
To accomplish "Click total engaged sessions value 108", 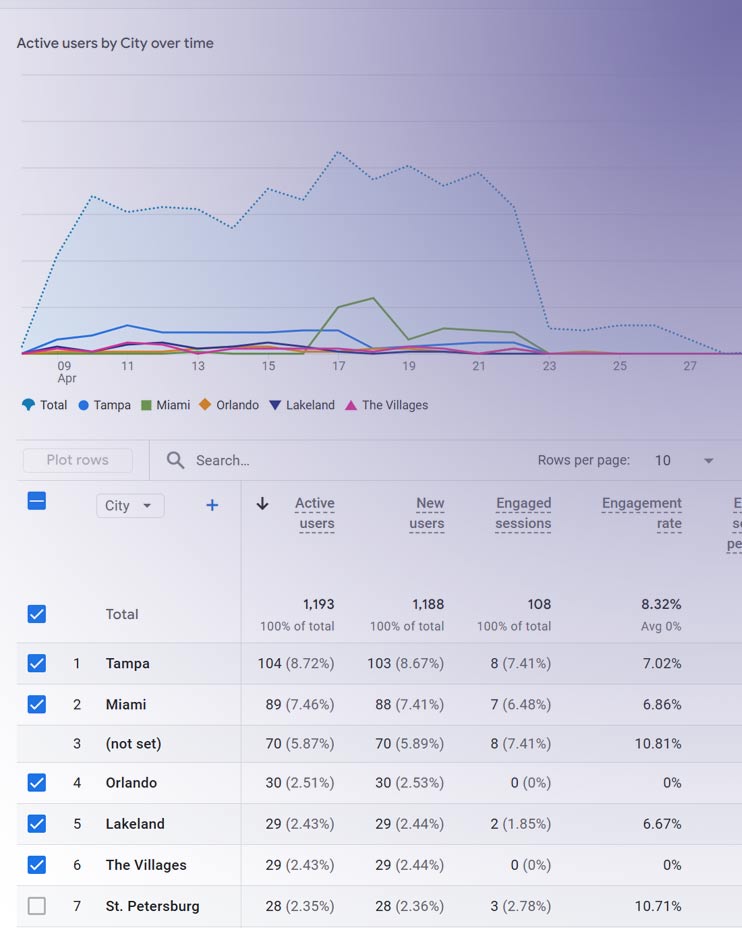I will click(x=539, y=604).
